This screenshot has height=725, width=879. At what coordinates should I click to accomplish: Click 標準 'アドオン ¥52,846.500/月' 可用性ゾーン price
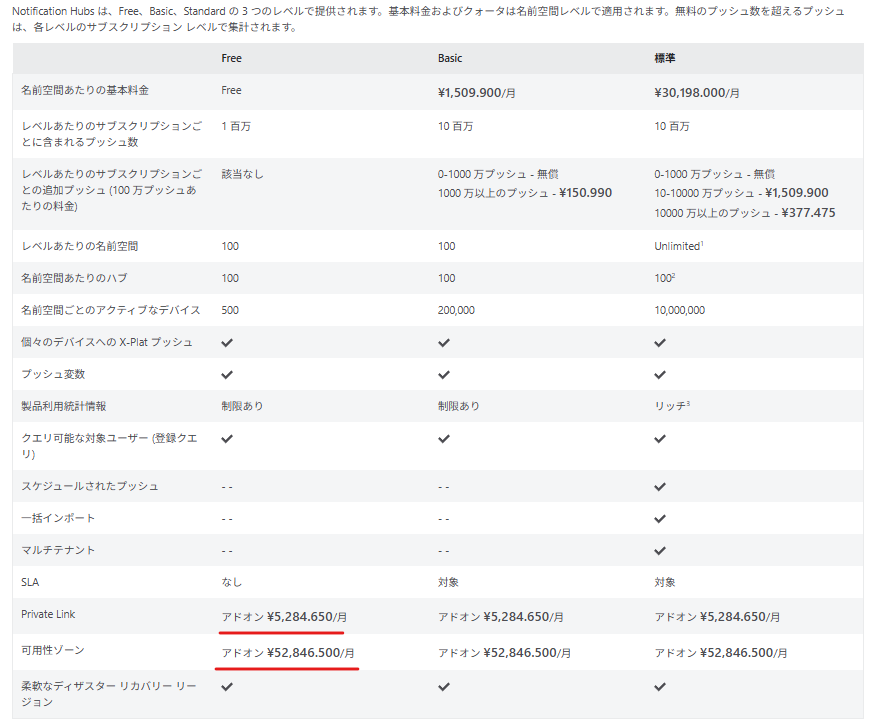(x=721, y=653)
